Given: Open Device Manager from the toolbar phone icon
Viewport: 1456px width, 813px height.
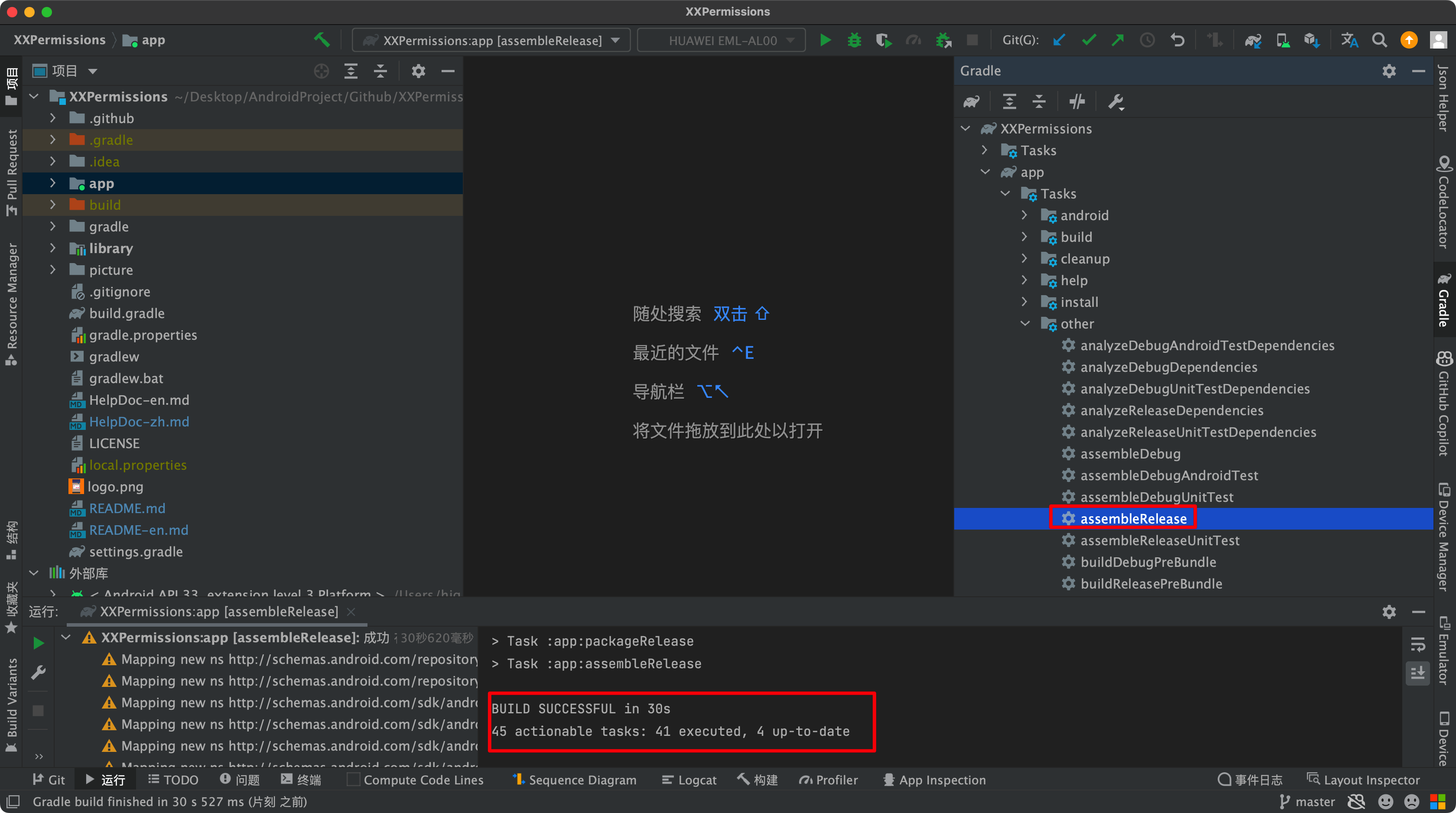Looking at the screenshot, I should [x=1283, y=40].
